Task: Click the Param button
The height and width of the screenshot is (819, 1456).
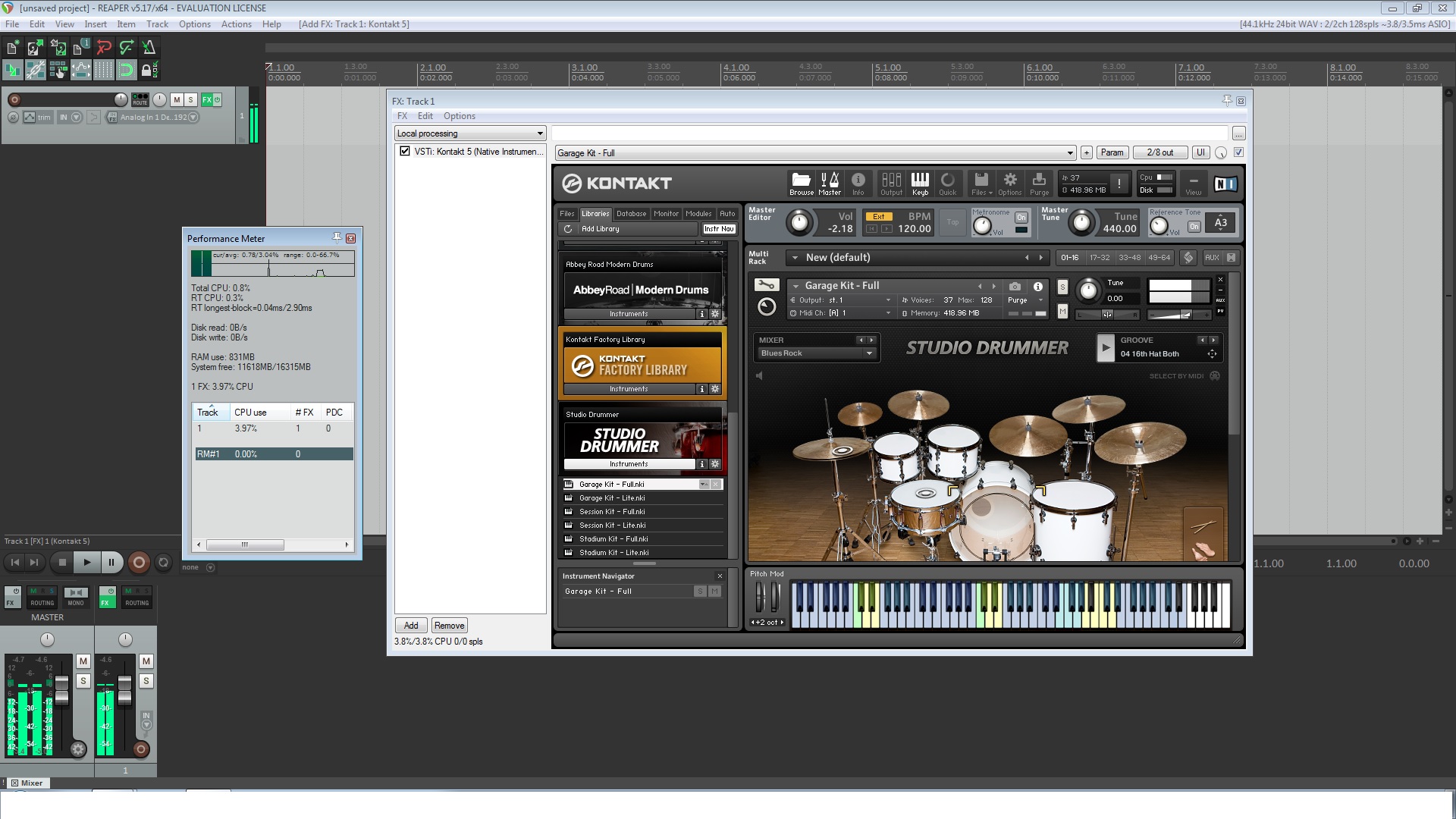Action: coord(1112,152)
